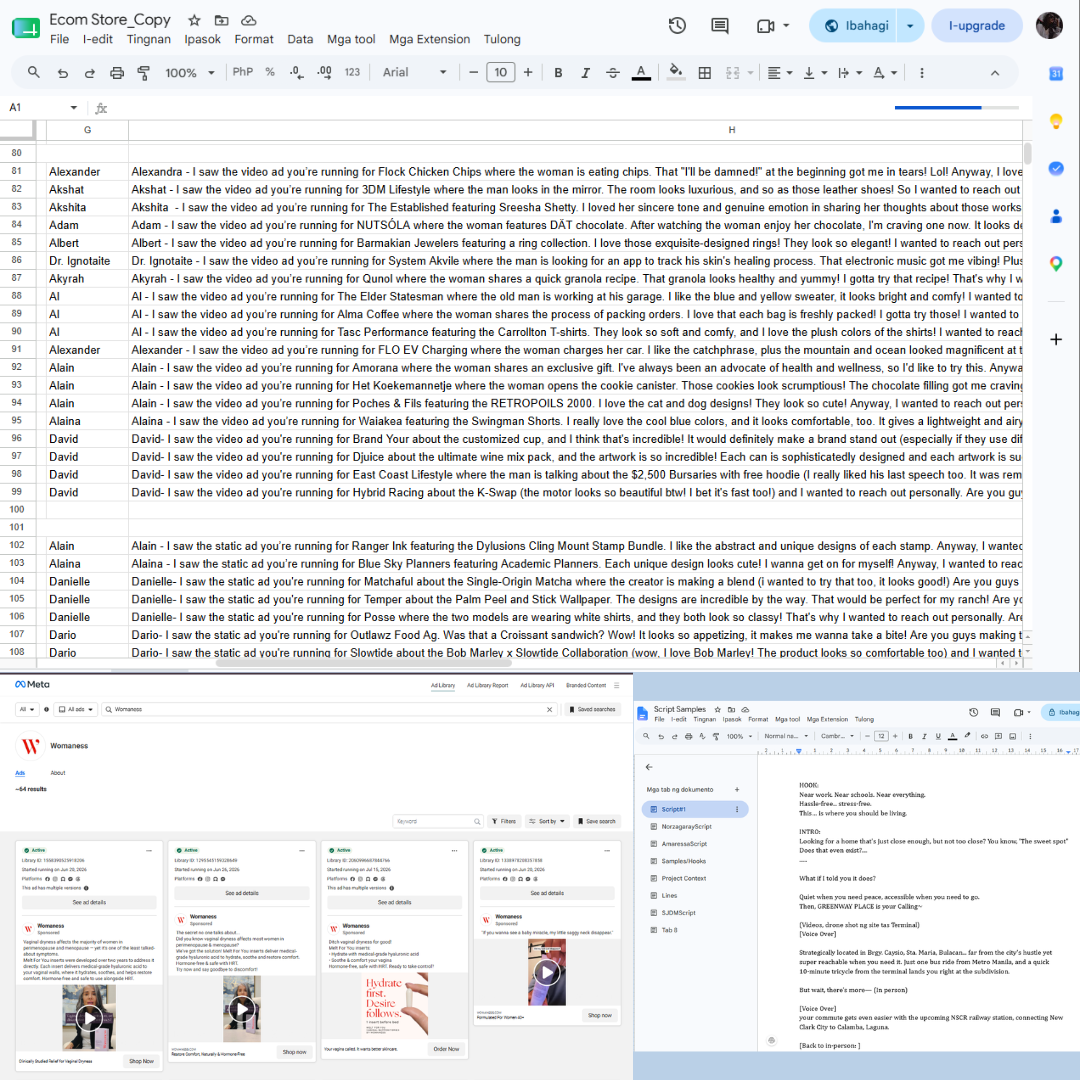Open the Sheets Mga Extension menu
The height and width of the screenshot is (1080, 1080).
(429, 39)
